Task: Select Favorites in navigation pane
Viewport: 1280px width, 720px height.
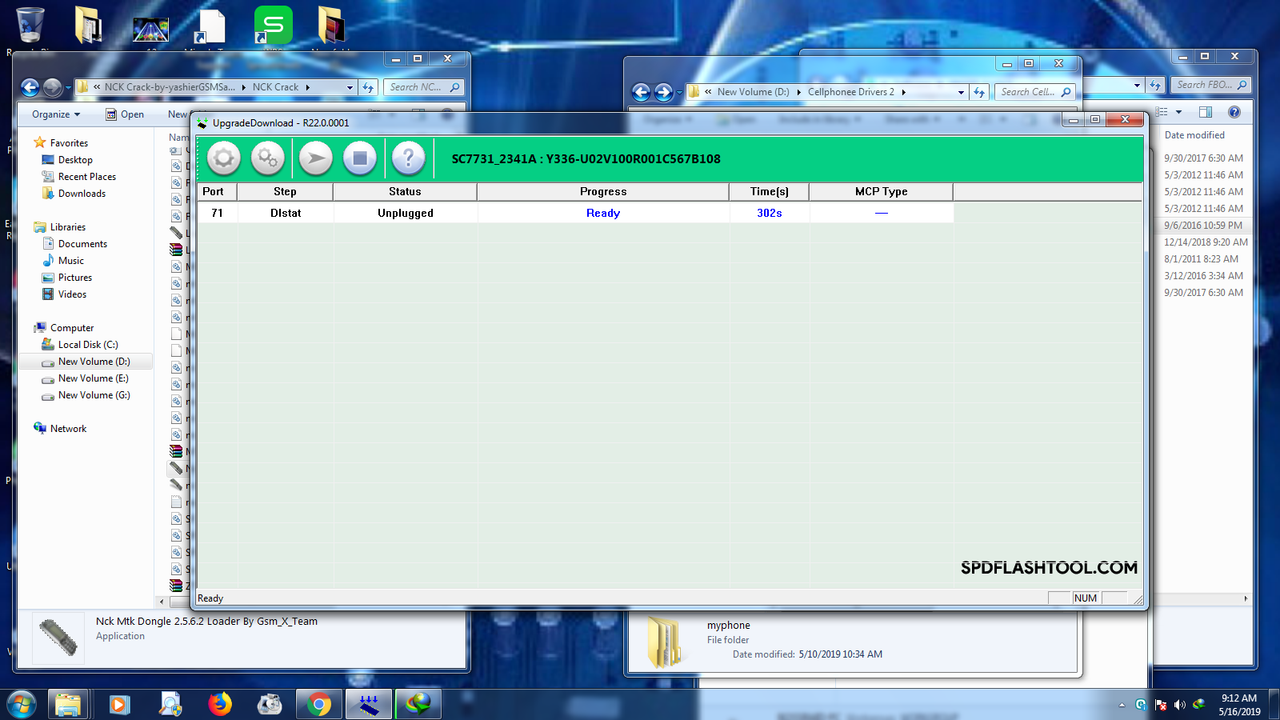Action: coord(69,143)
